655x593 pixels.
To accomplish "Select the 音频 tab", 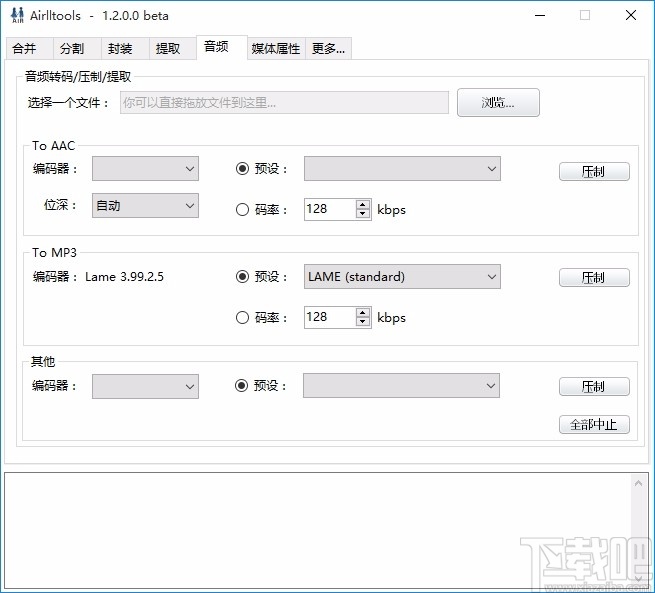I will (222, 47).
